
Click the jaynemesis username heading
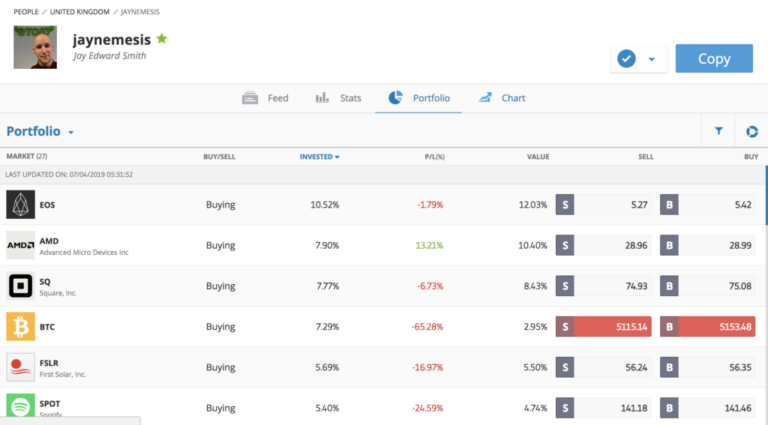pos(112,39)
